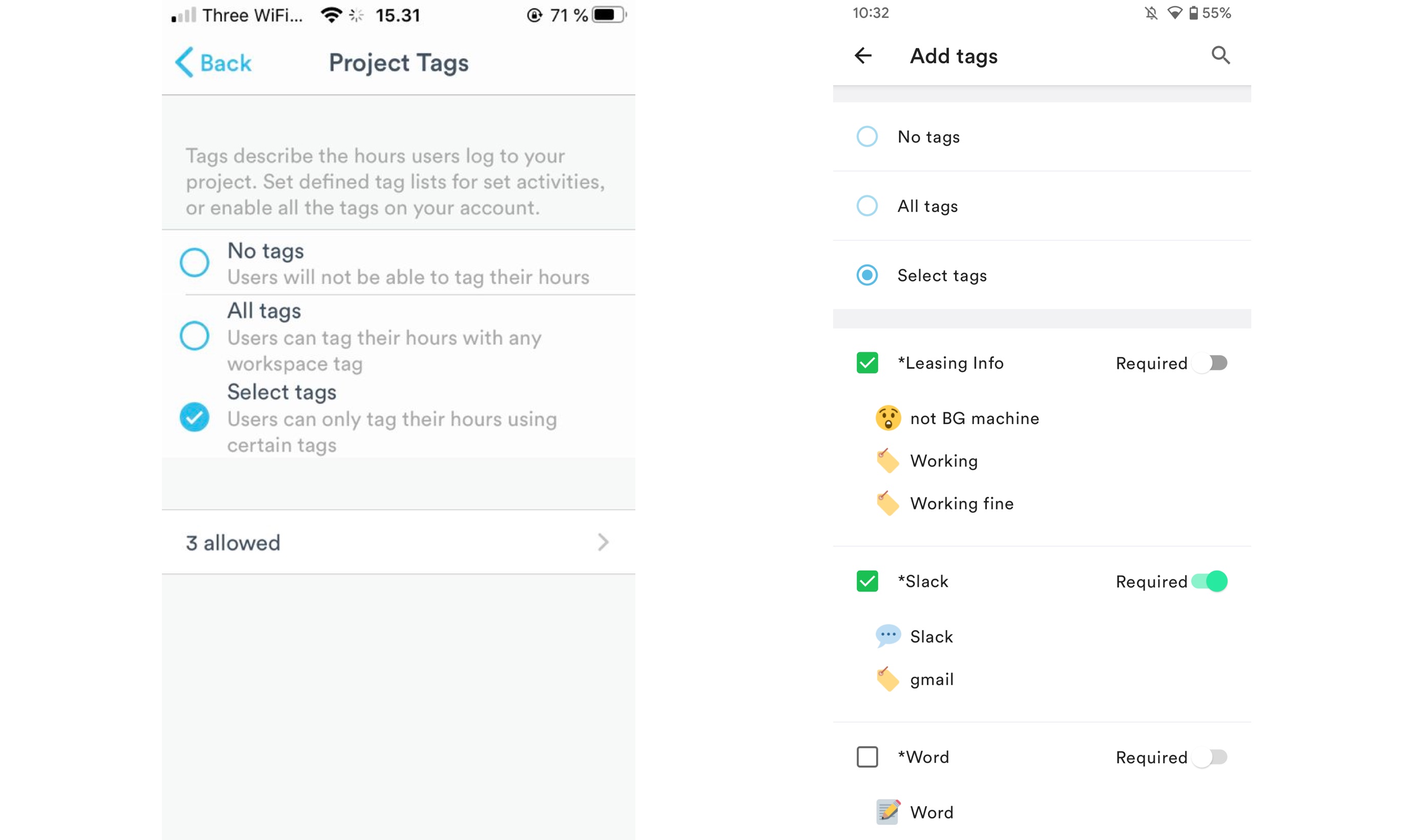
Task: Select the No tags radio on Add tags
Action: [x=867, y=136]
